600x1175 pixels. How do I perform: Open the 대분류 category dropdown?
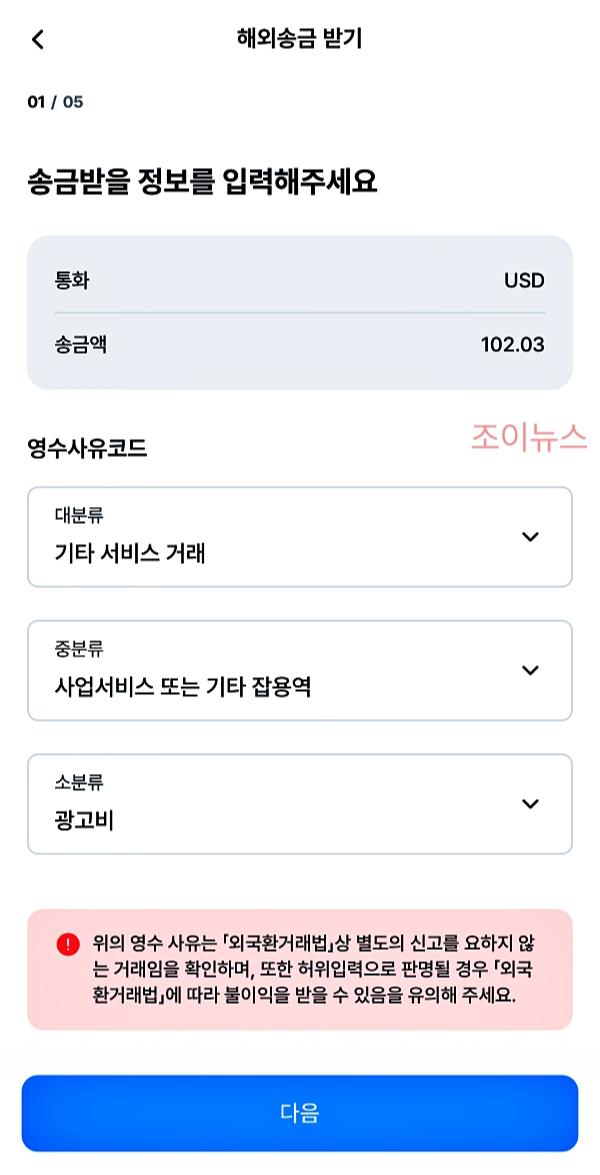(x=299, y=536)
